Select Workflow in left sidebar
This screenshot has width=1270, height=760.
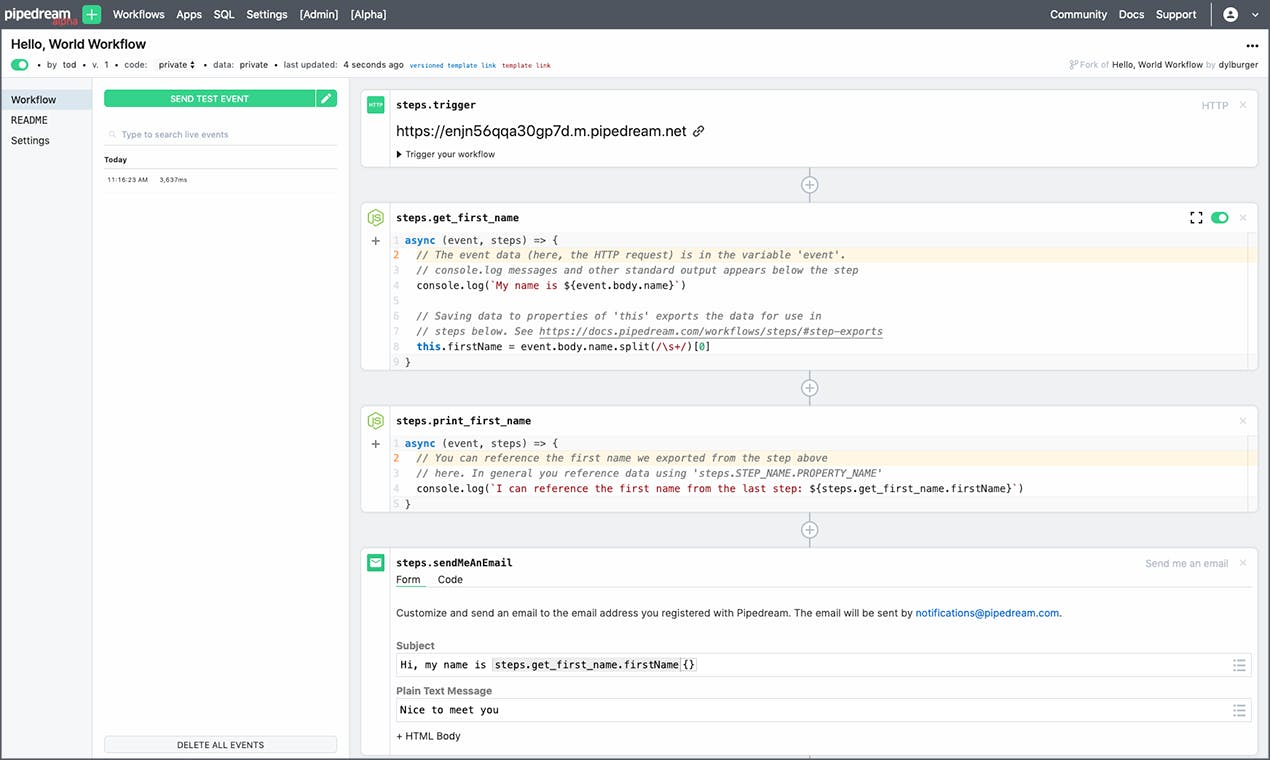click(x=46, y=100)
